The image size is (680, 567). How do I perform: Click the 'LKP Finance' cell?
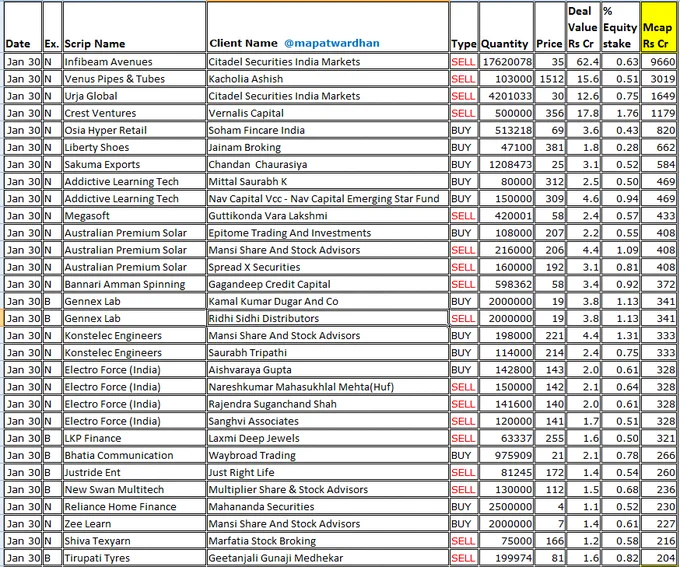coord(134,438)
